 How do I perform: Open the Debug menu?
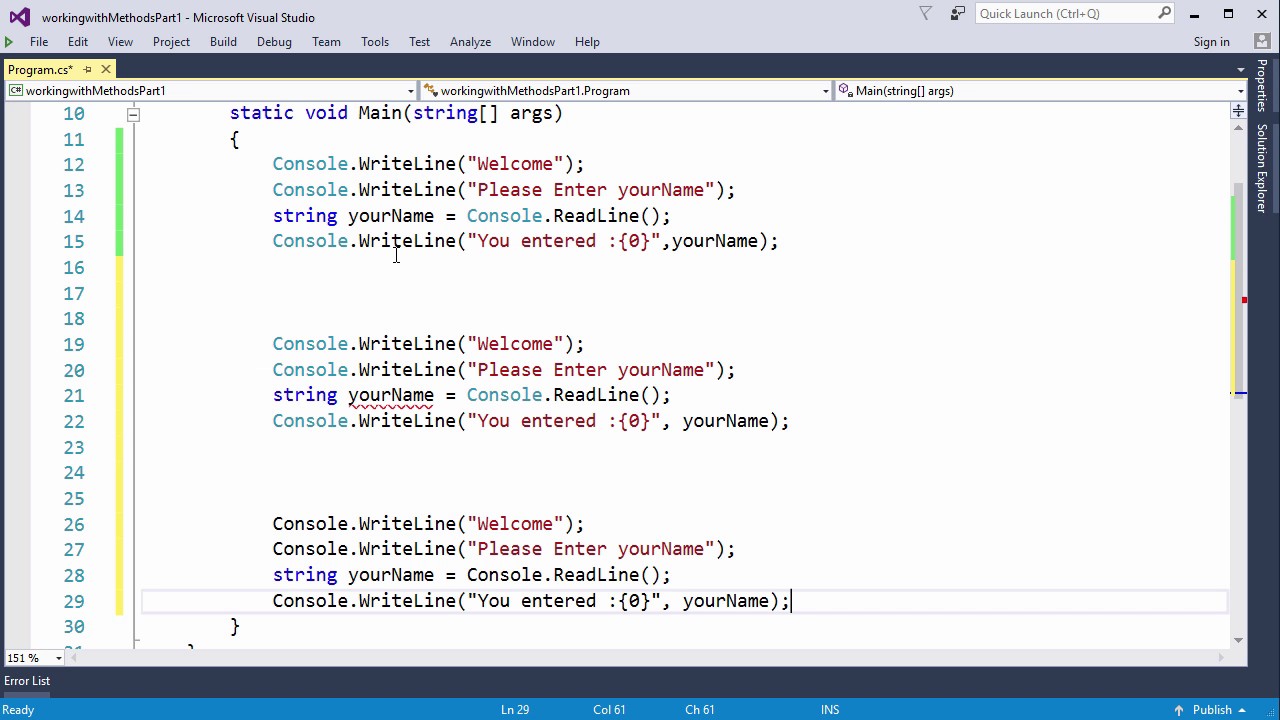click(274, 41)
